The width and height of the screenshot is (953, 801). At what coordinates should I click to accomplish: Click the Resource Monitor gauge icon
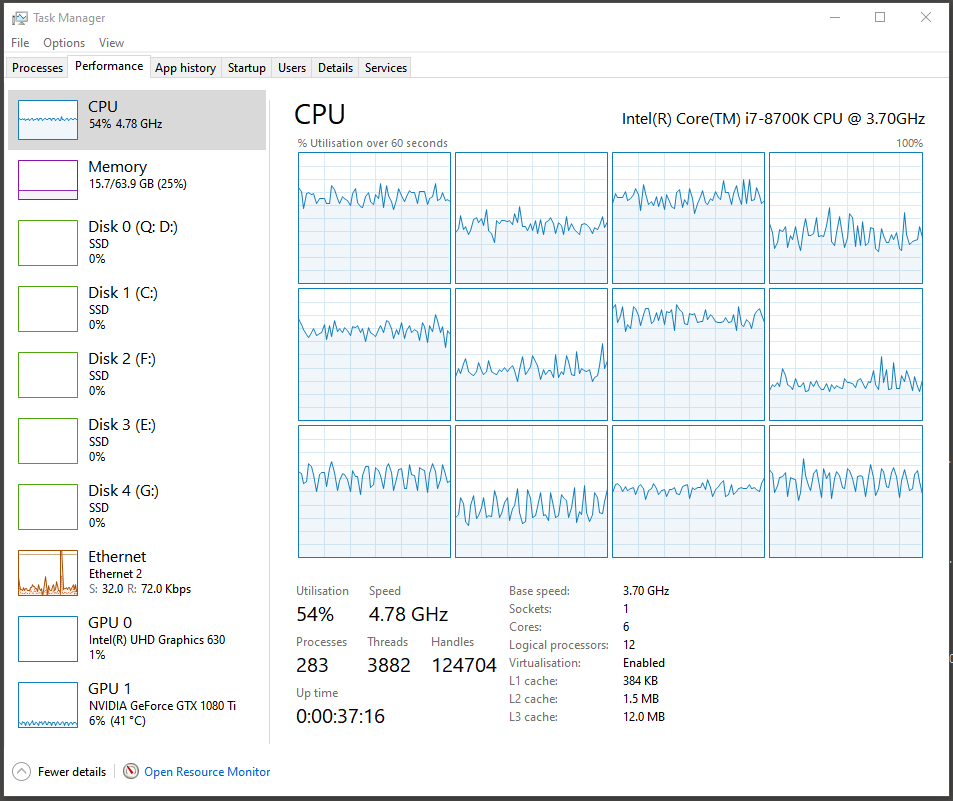pyautogui.click(x=131, y=771)
